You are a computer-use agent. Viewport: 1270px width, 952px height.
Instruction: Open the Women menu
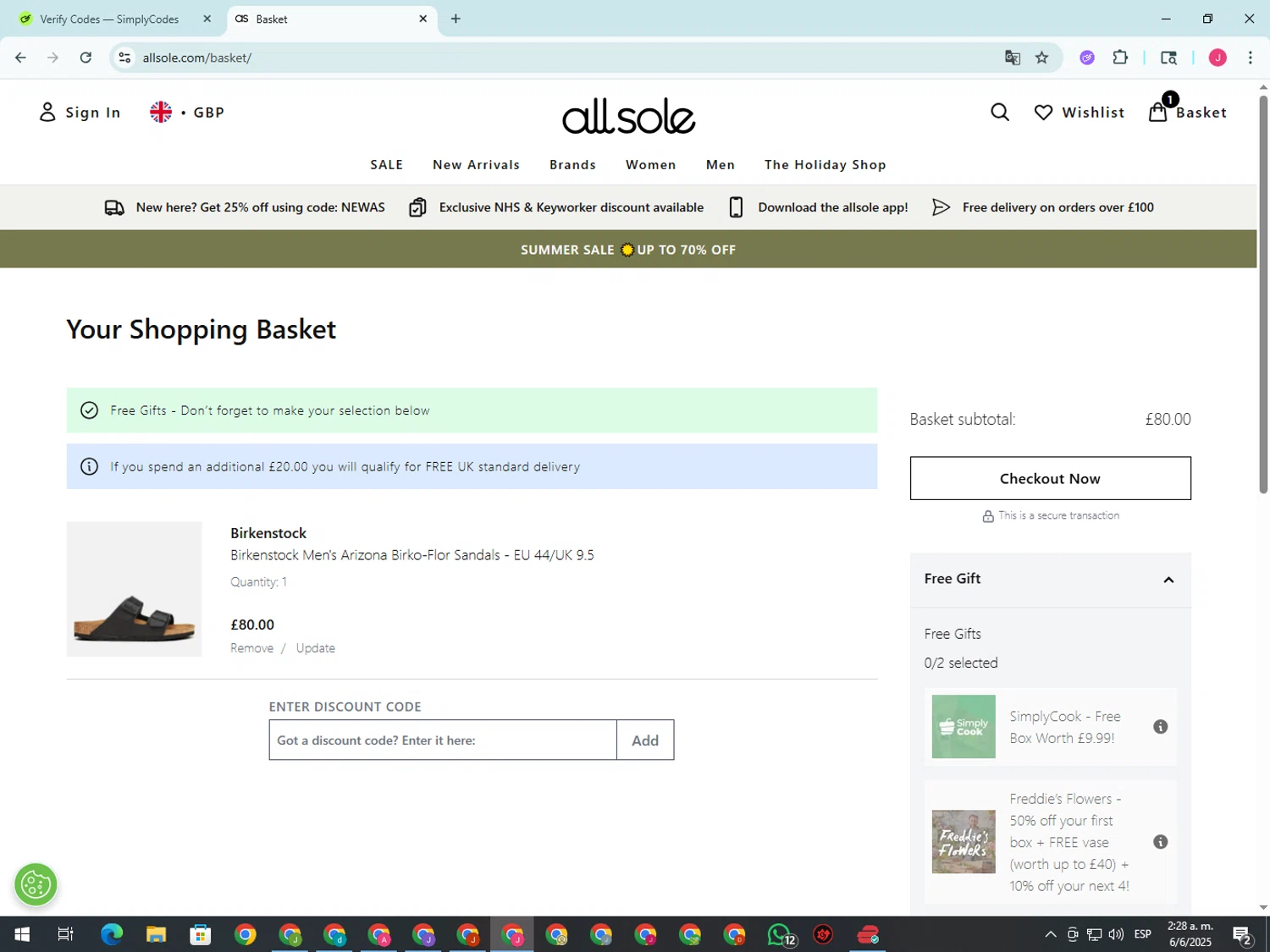[x=650, y=165]
